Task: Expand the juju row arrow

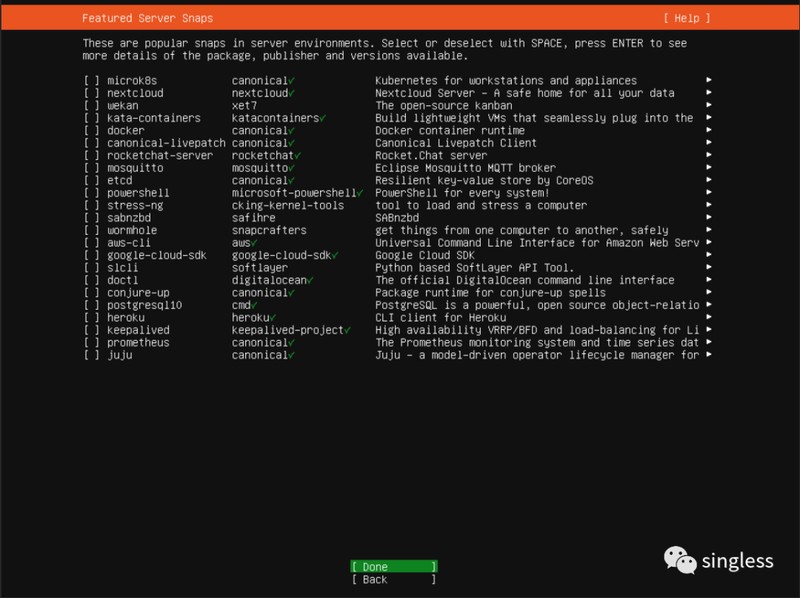Action: click(709, 355)
